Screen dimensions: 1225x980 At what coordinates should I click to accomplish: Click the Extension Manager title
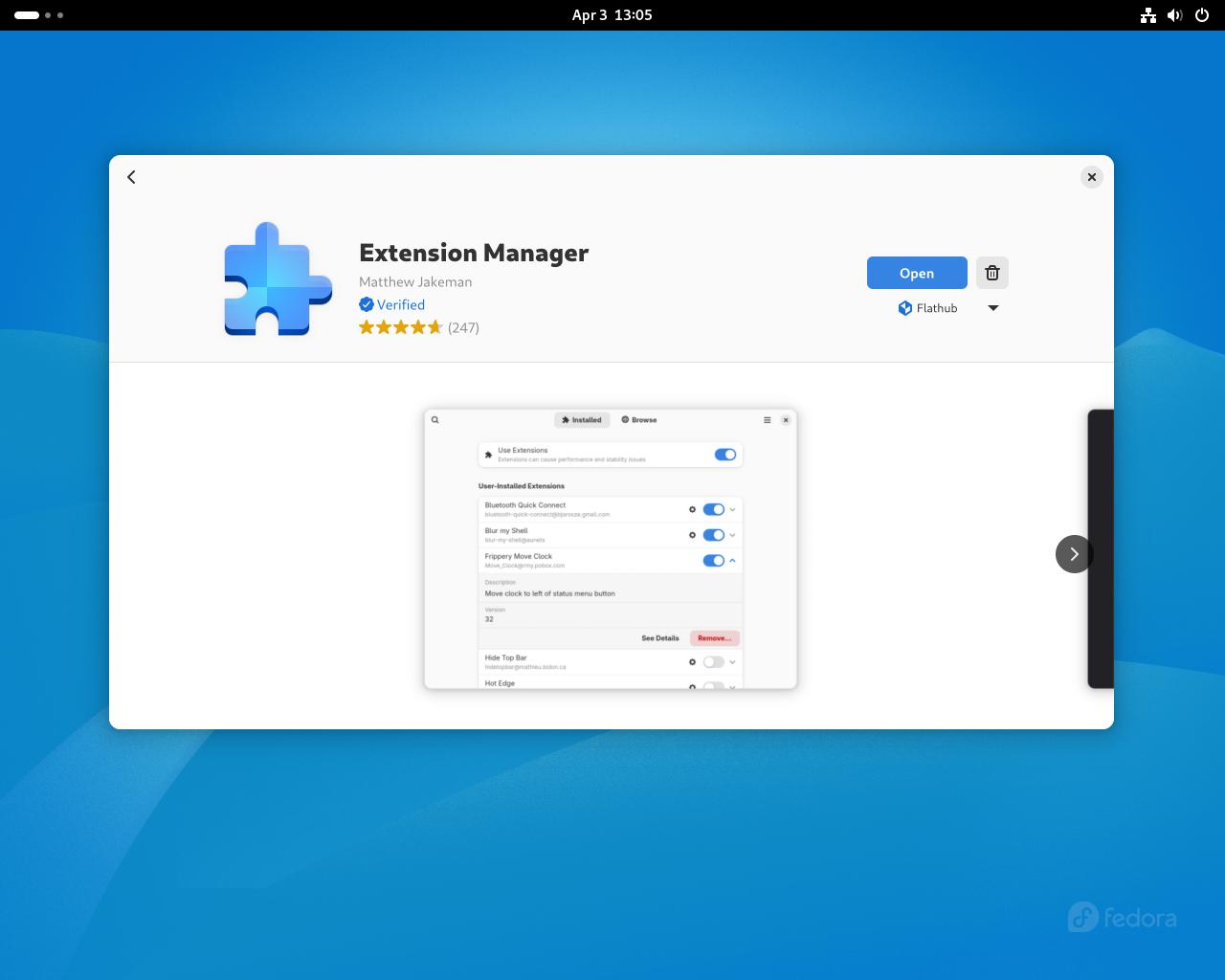474,253
